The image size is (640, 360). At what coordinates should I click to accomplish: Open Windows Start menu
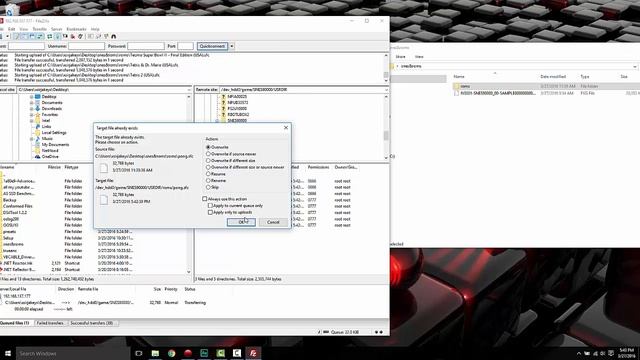click(x=8, y=353)
